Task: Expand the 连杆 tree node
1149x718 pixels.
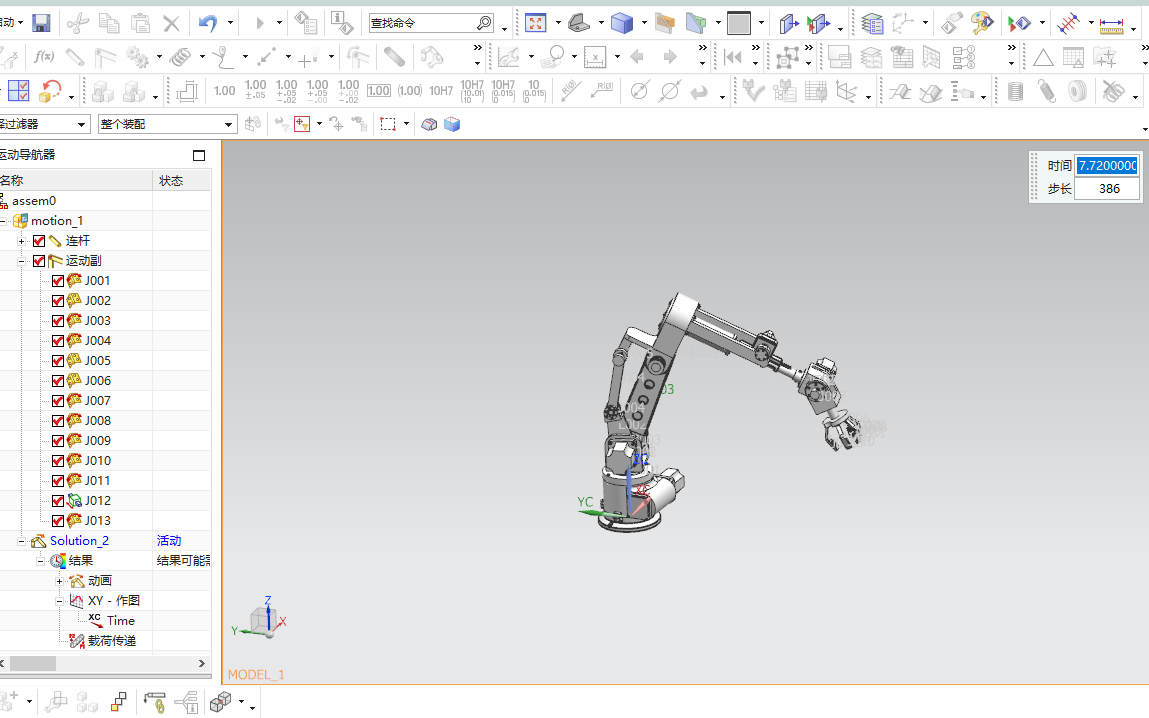Action: (22, 241)
